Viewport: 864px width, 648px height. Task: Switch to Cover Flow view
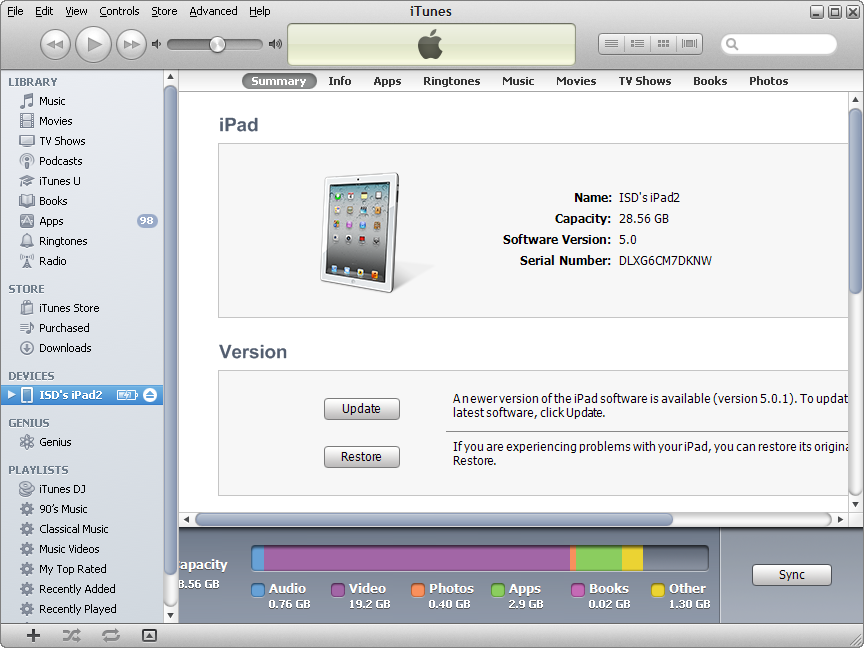689,44
